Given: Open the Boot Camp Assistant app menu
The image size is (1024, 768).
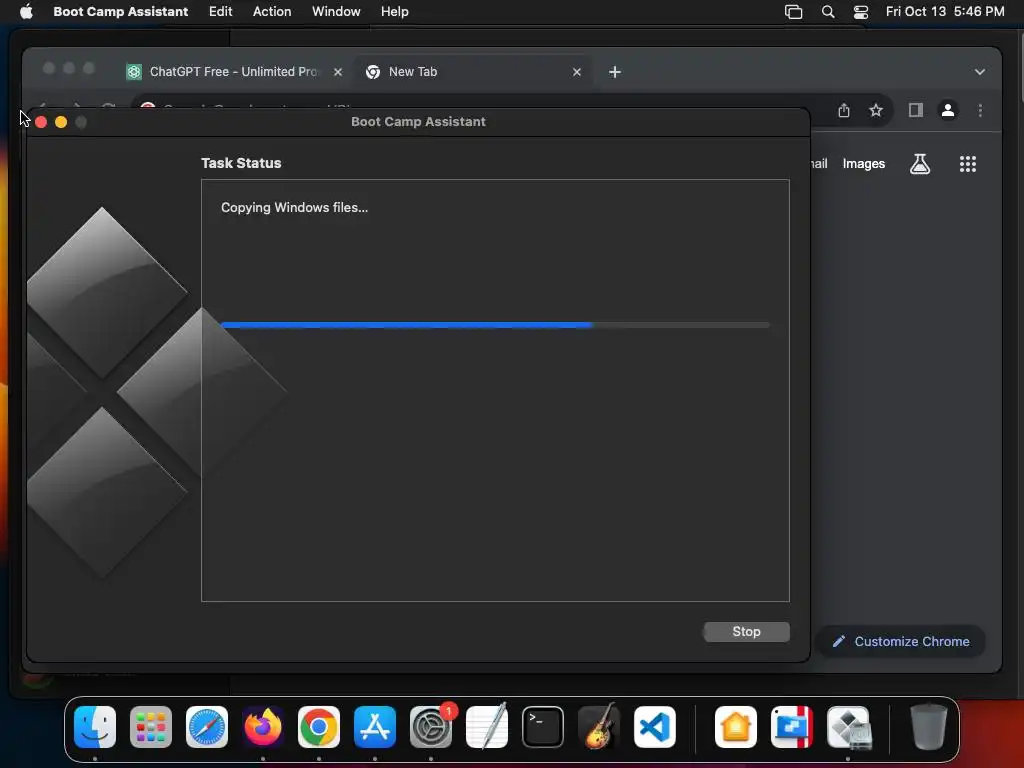Looking at the screenshot, I should pos(121,12).
